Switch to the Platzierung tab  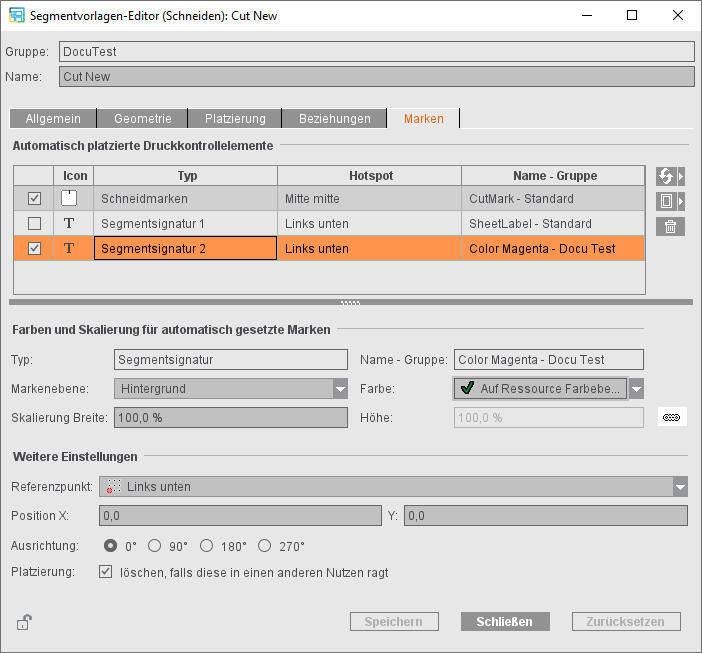pyautogui.click(x=235, y=119)
